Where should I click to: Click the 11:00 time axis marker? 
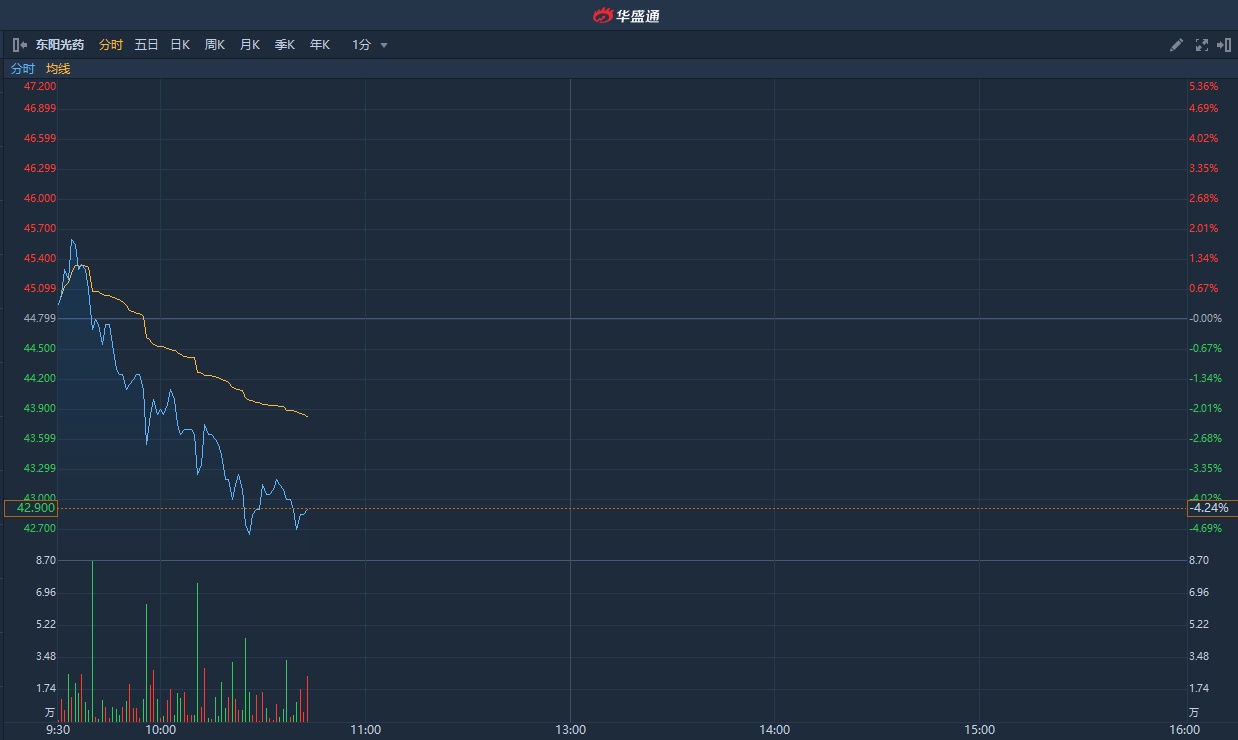(366, 730)
